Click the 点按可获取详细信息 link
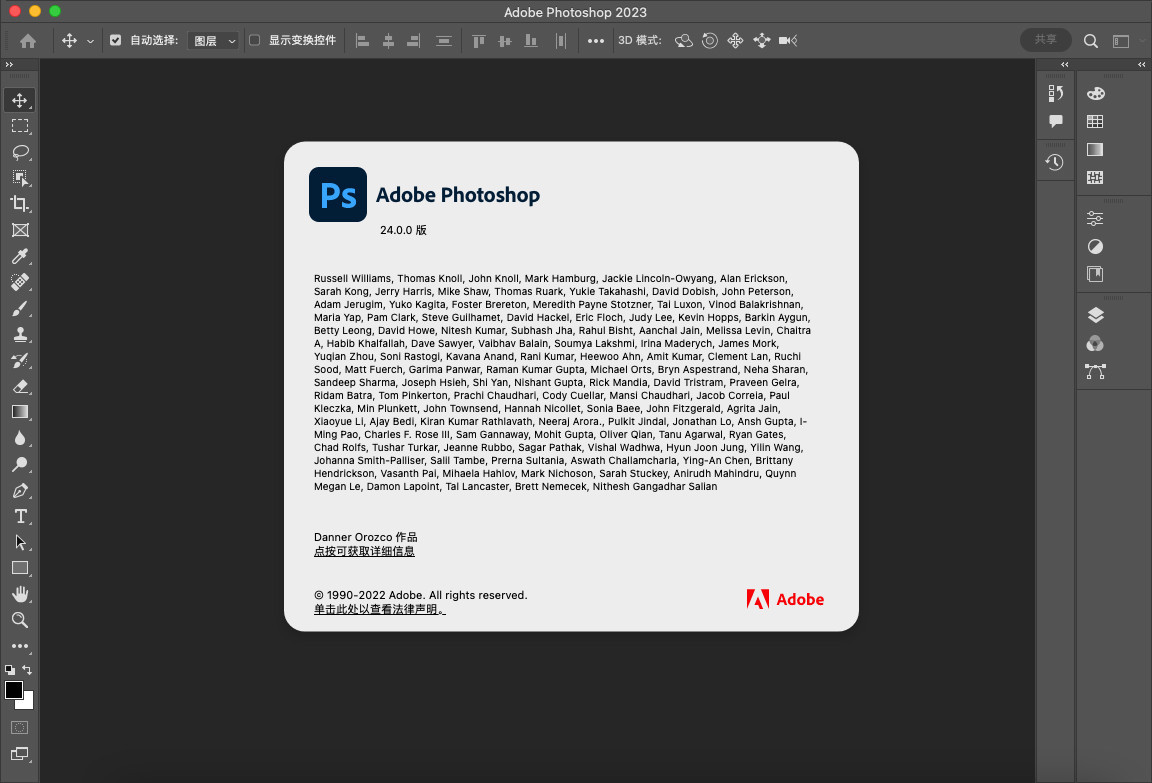This screenshot has height=783, width=1152. (x=364, y=551)
